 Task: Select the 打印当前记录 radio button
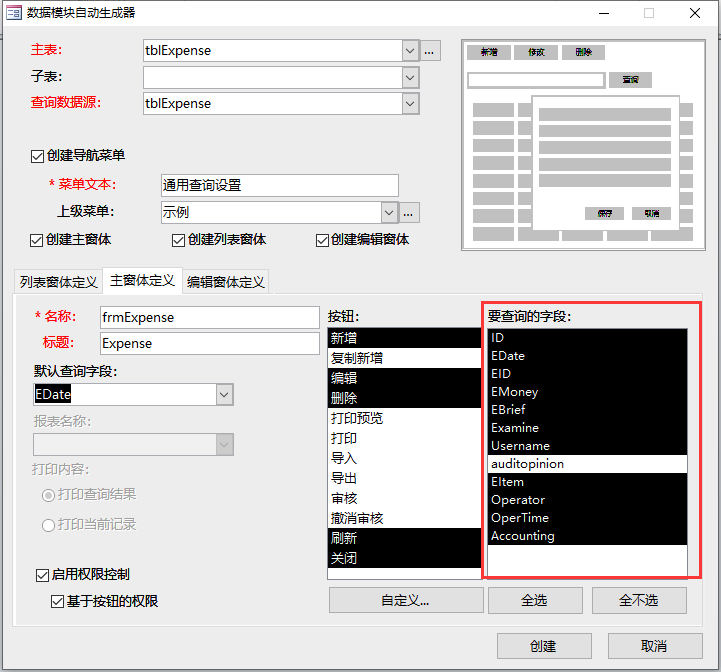[48, 525]
